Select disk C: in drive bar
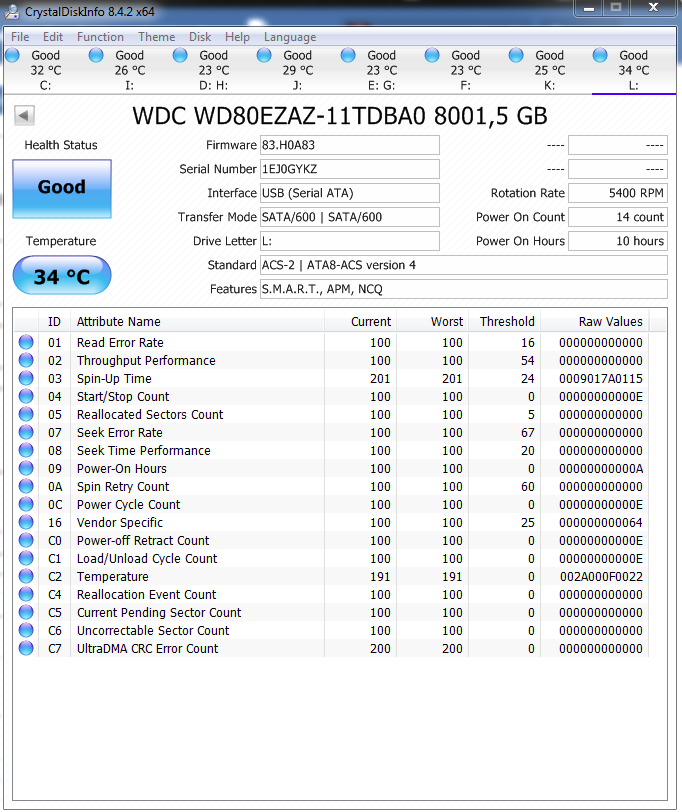The height and width of the screenshot is (812, 682). 46,70
